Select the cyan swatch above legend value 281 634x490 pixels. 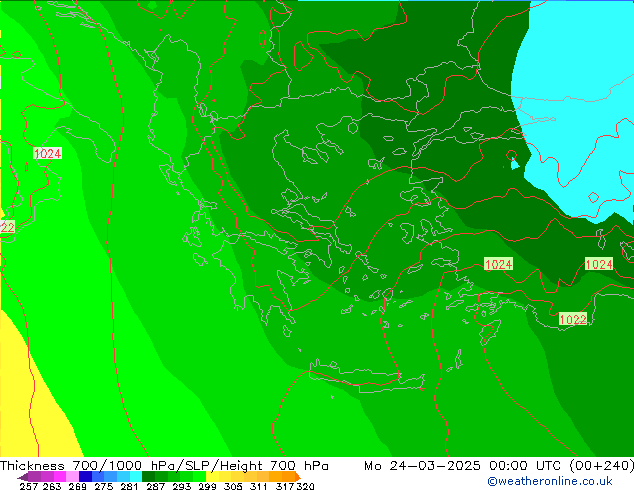point(135,477)
